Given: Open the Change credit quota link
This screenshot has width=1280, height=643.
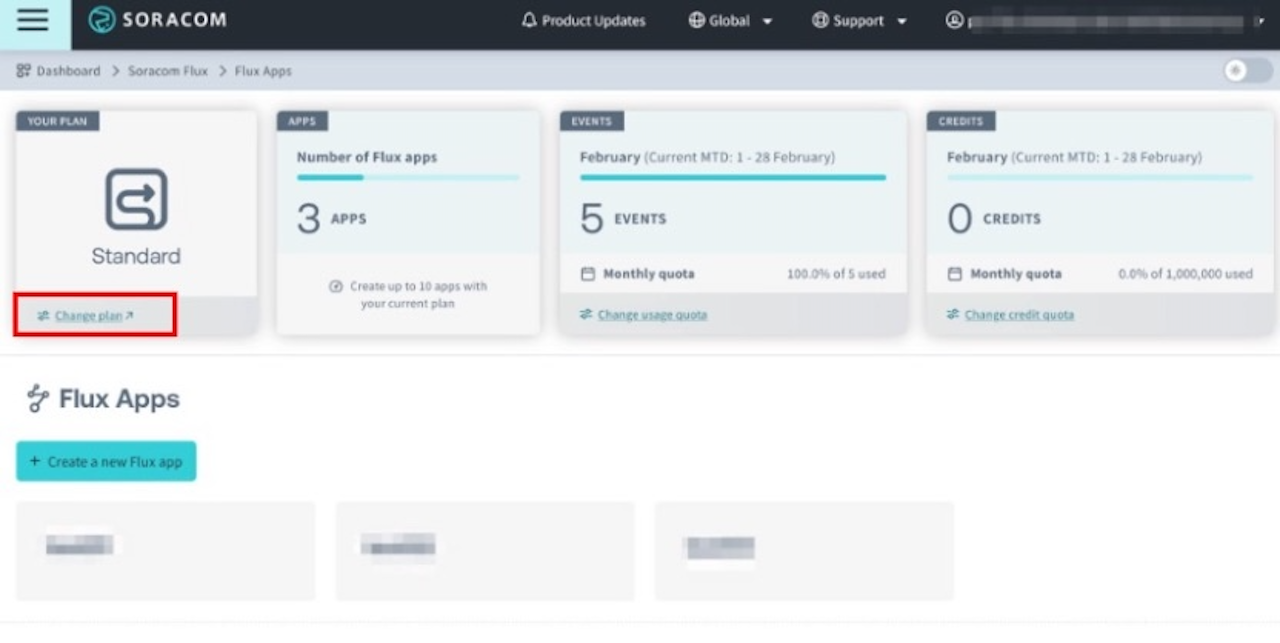Looking at the screenshot, I should pos(1019,315).
